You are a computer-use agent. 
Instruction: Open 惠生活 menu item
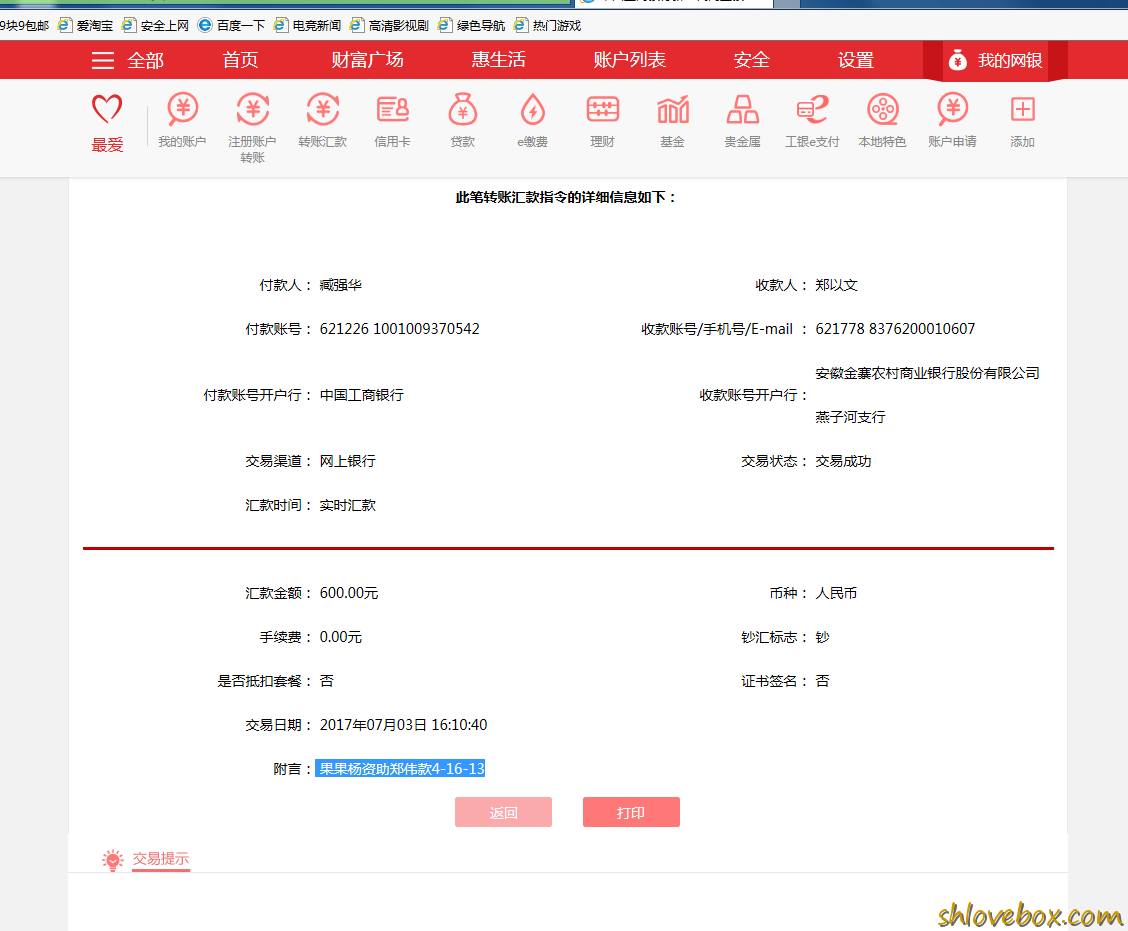(x=499, y=60)
